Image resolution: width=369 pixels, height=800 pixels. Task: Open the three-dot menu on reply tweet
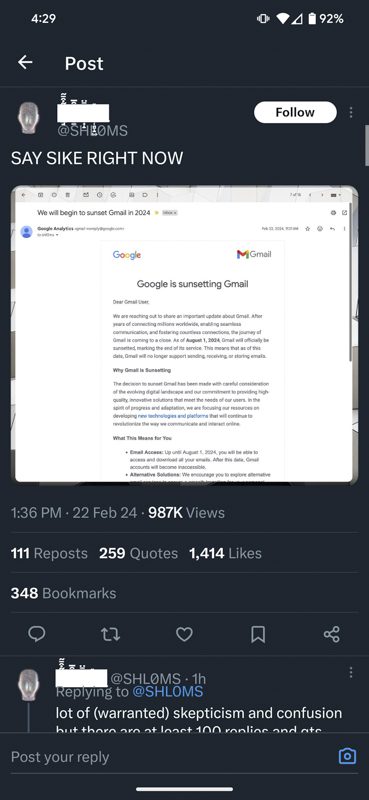[351, 672]
